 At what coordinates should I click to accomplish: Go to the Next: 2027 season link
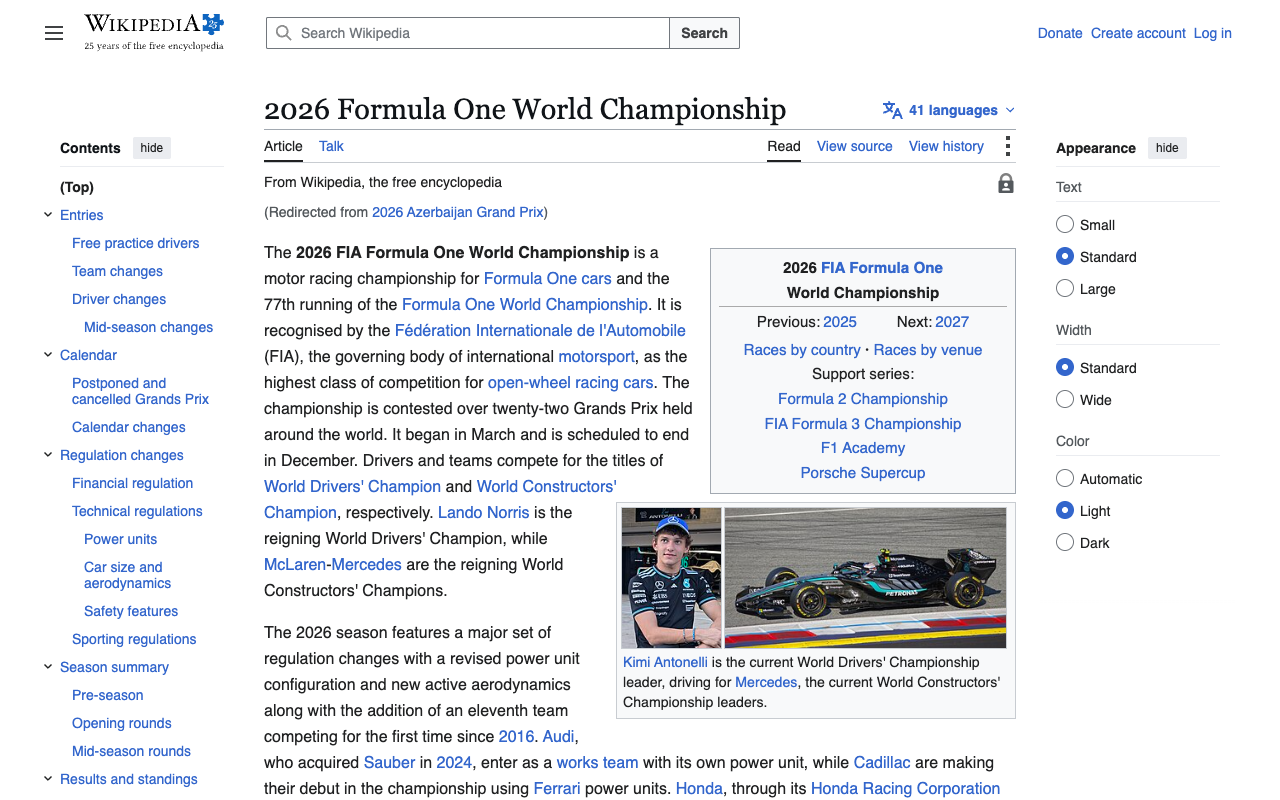pos(952,321)
